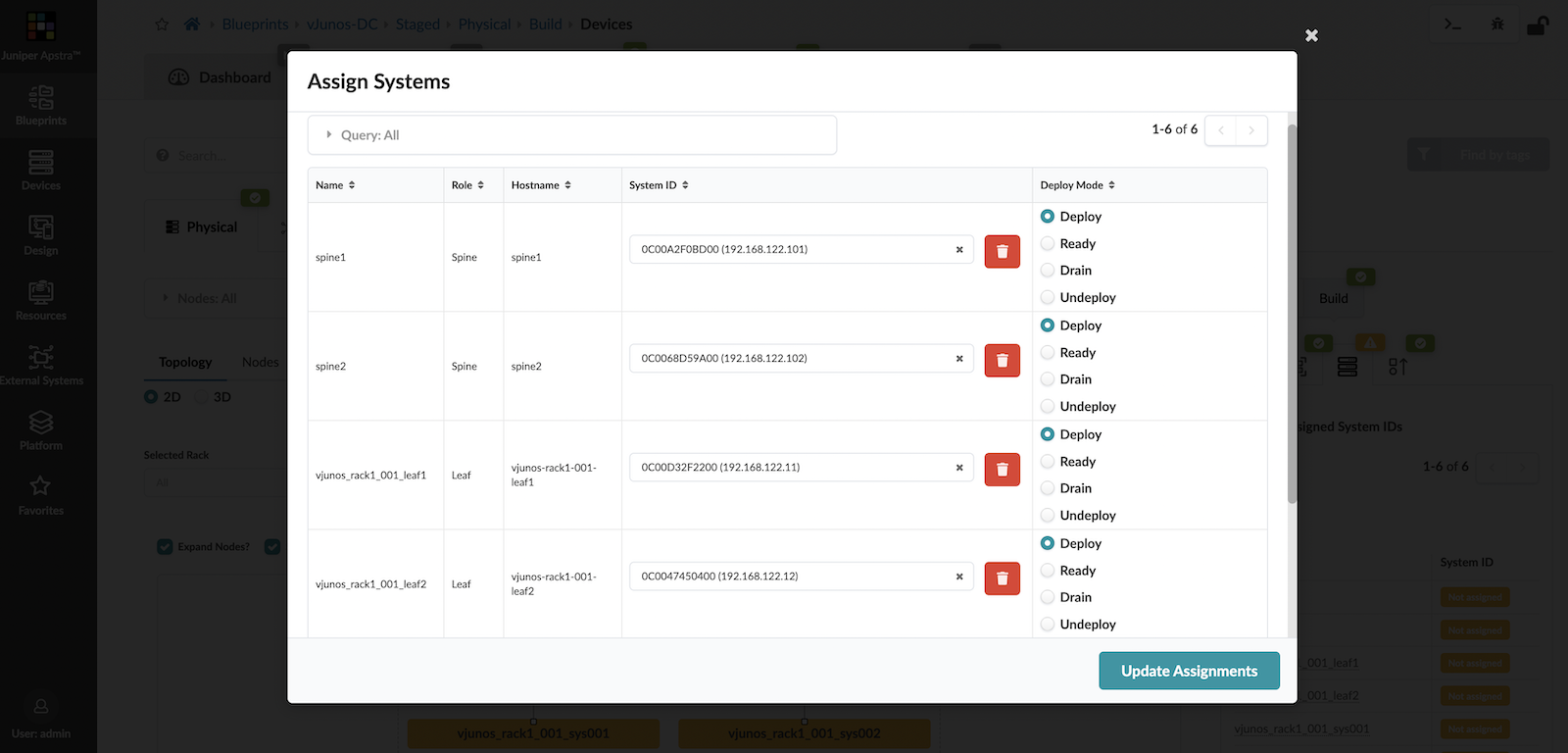Choose Undeploy for vjunos_rack1_001_leaf1
The image size is (1568, 753).
[1048, 516]
